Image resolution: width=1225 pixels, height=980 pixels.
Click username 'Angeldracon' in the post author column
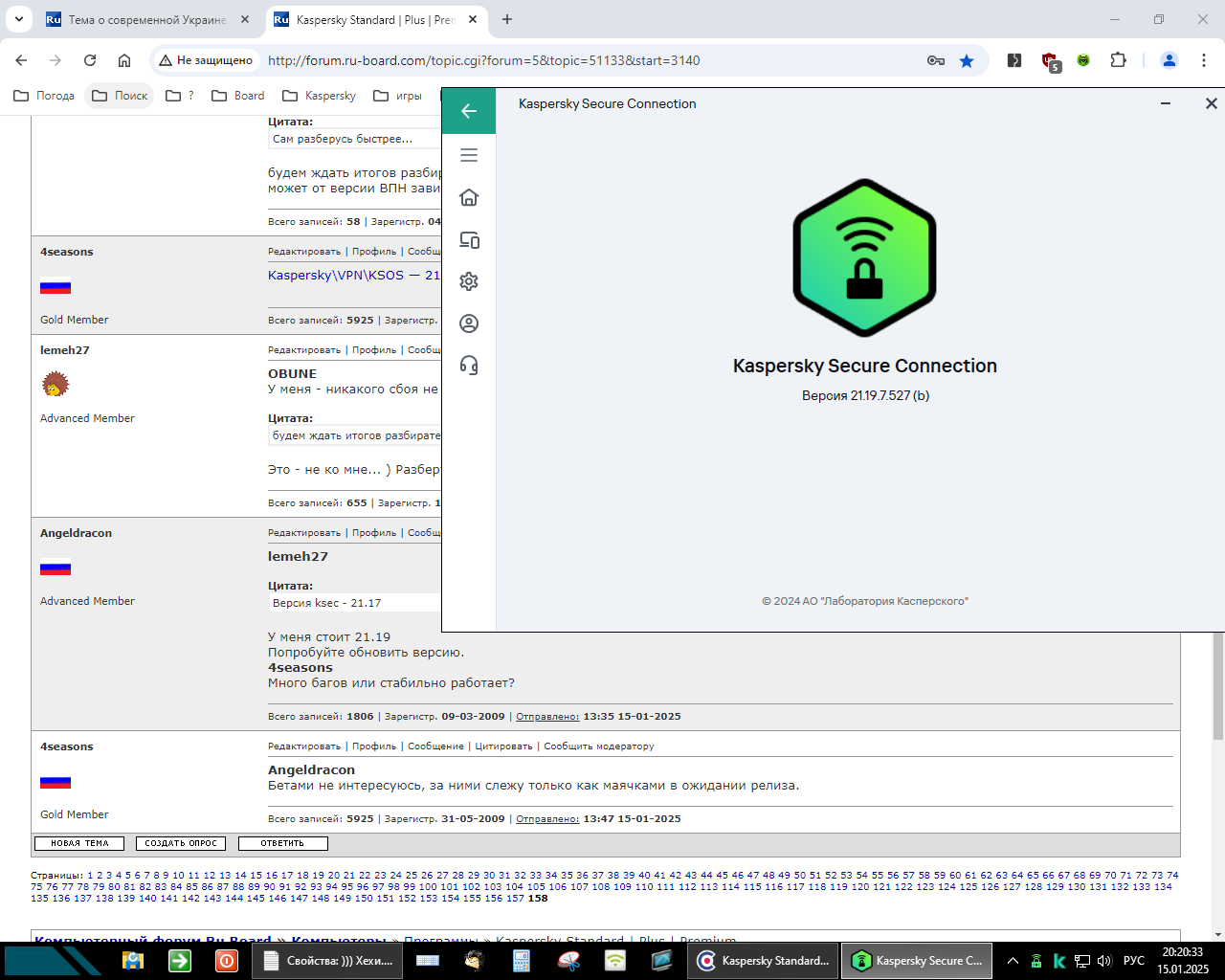(76, 533)
